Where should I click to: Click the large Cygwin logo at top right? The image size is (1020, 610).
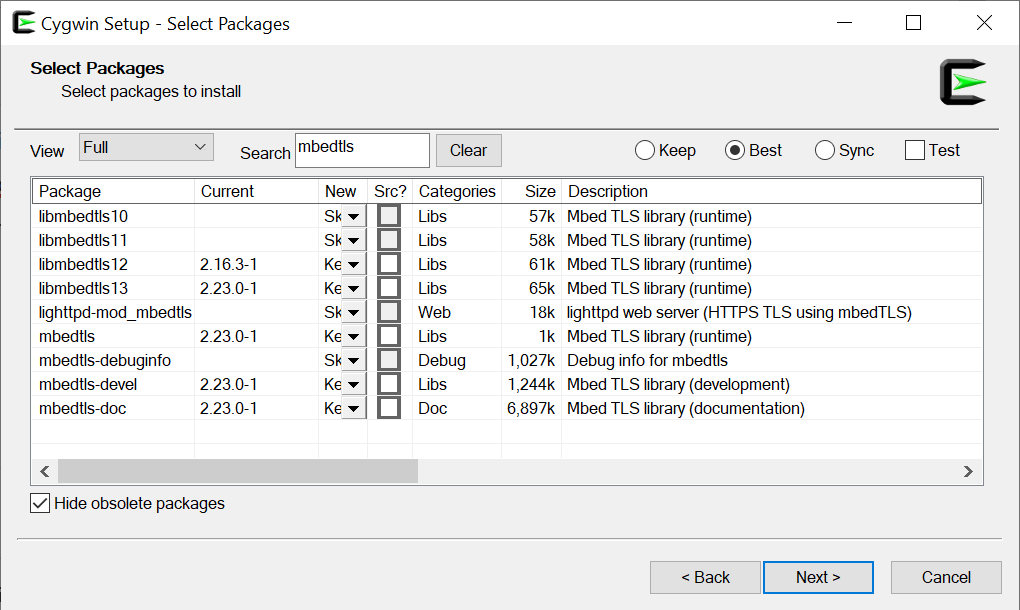[x=962, y=84]
